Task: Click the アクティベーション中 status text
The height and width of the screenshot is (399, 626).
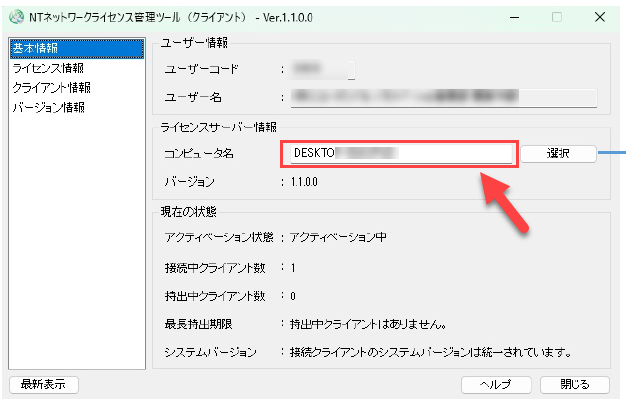Action: [338, 237]
